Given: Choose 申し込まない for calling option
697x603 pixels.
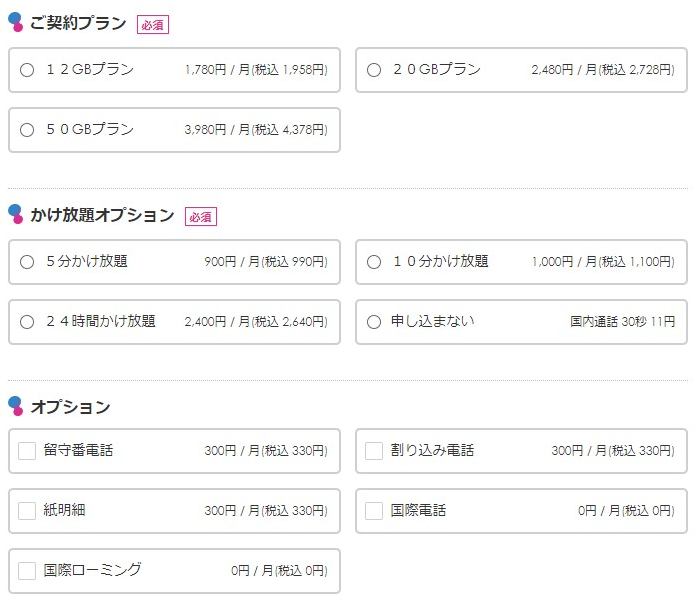Looking at the screenshot, I should pyautogui.click(x=374, y=322).
